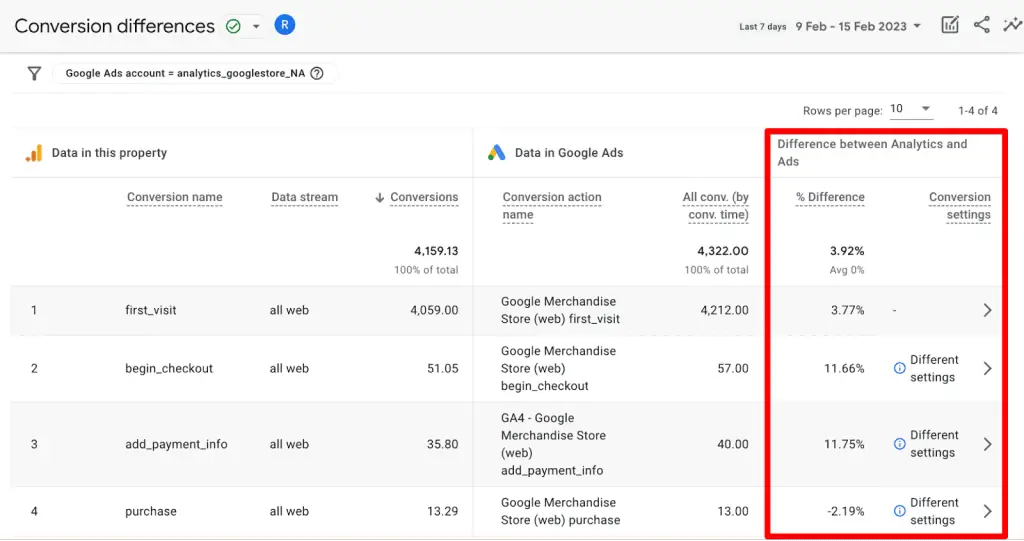Click the 11.66% difference value

844,369
